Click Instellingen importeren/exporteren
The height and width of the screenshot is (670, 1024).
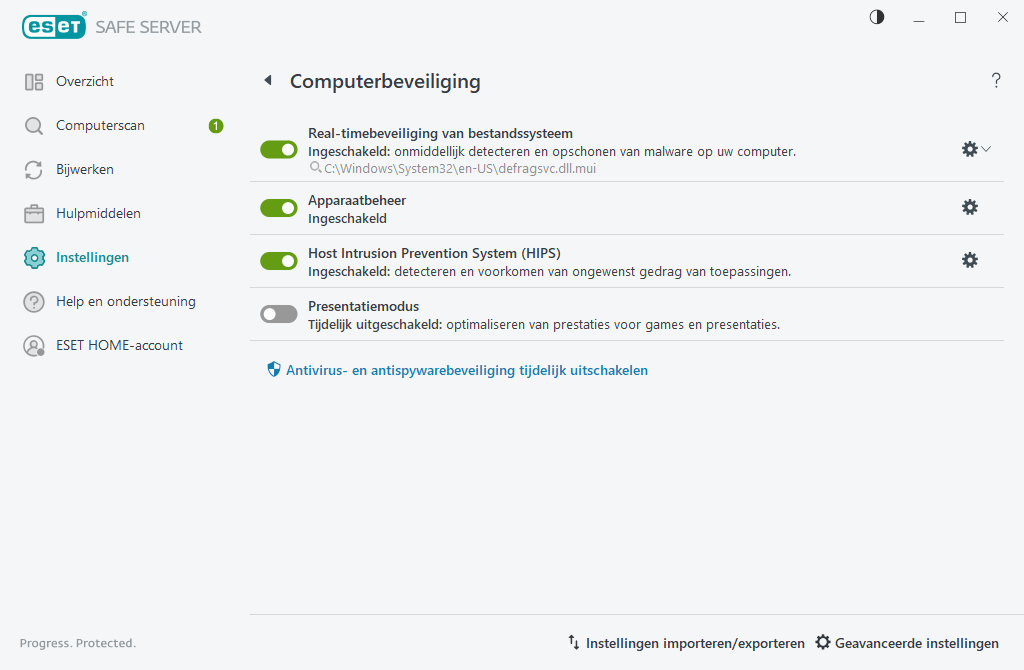(x=696, y=643)
